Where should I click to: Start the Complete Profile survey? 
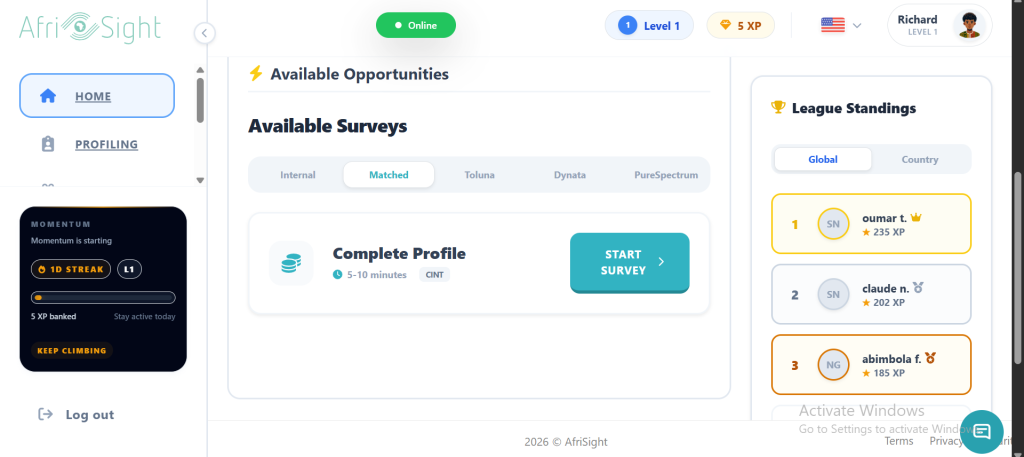pyautogui.click(x=629, y=262)
